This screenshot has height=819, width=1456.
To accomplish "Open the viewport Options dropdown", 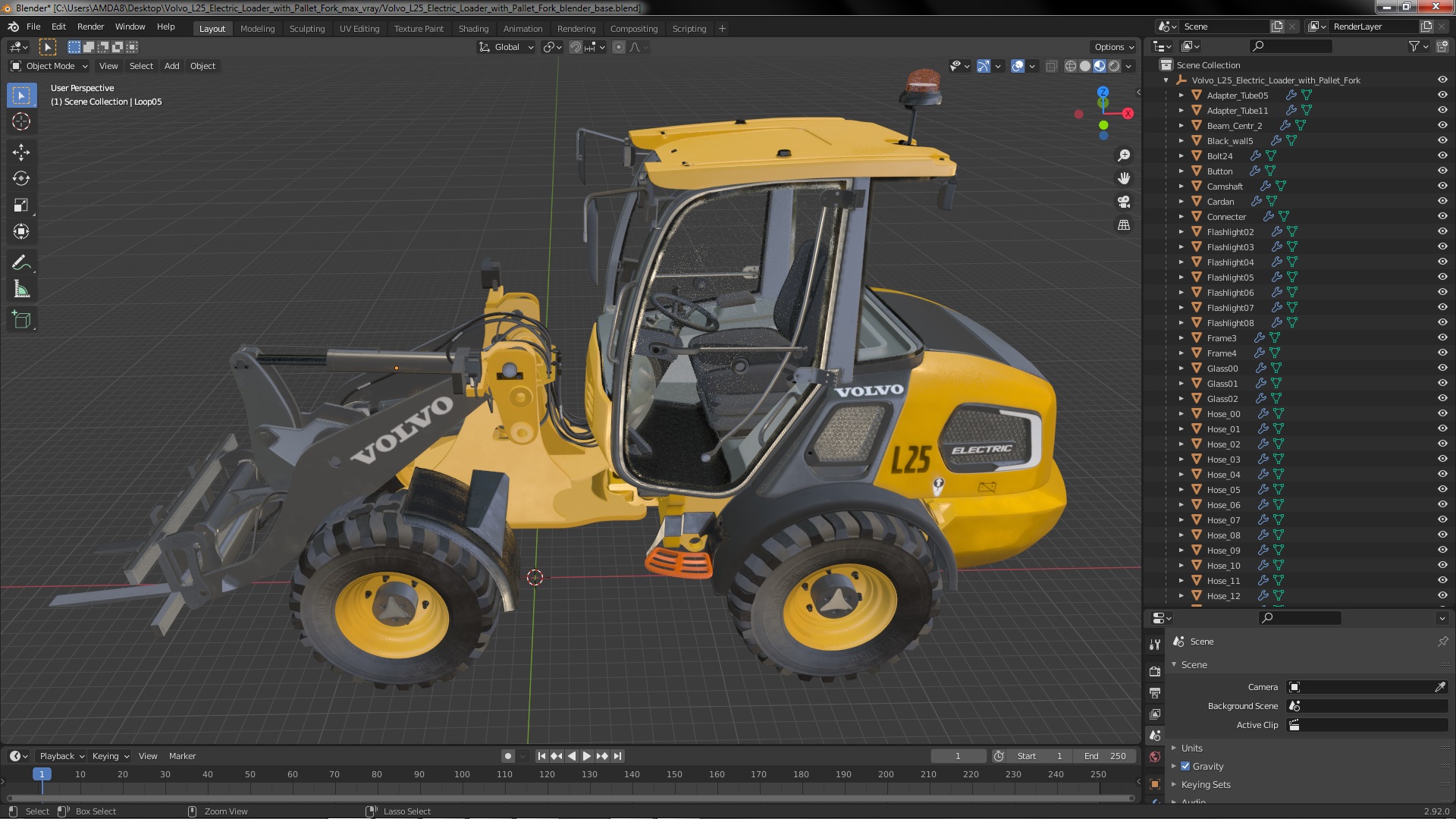I will pos(1114,47).
